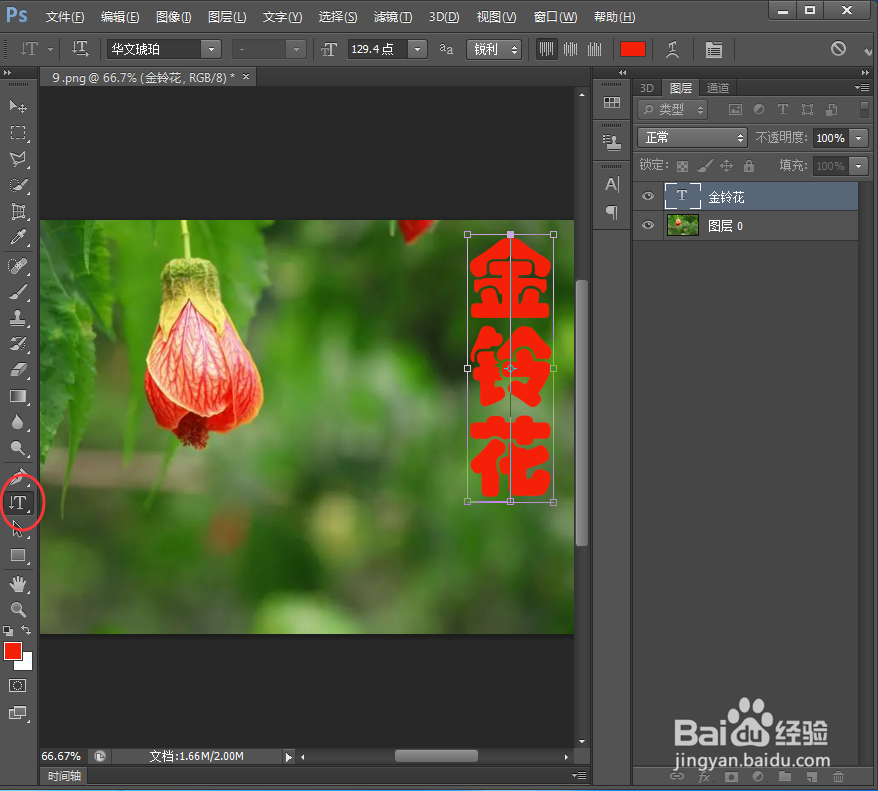Open the 滤镜 menu
The width and height of the screenshot is (878, 791).
pos(393,17)
